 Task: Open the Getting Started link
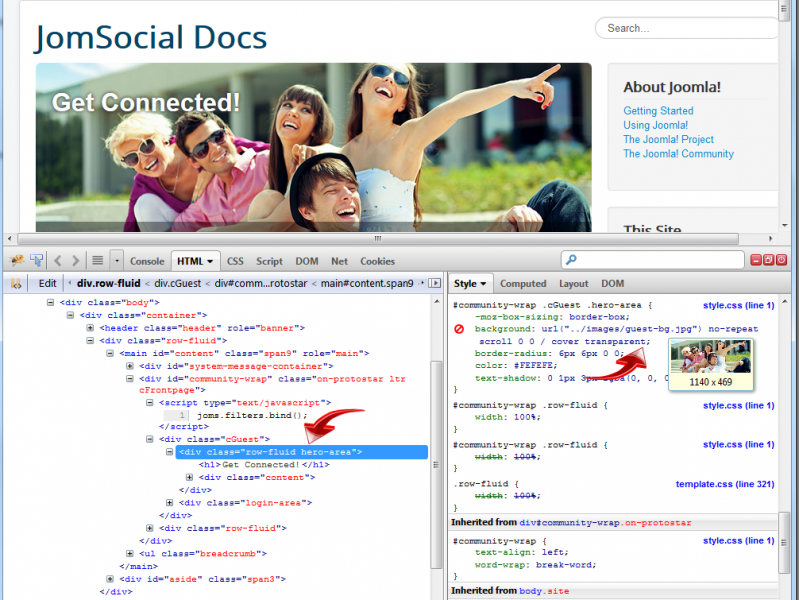(x=658, y=111)
